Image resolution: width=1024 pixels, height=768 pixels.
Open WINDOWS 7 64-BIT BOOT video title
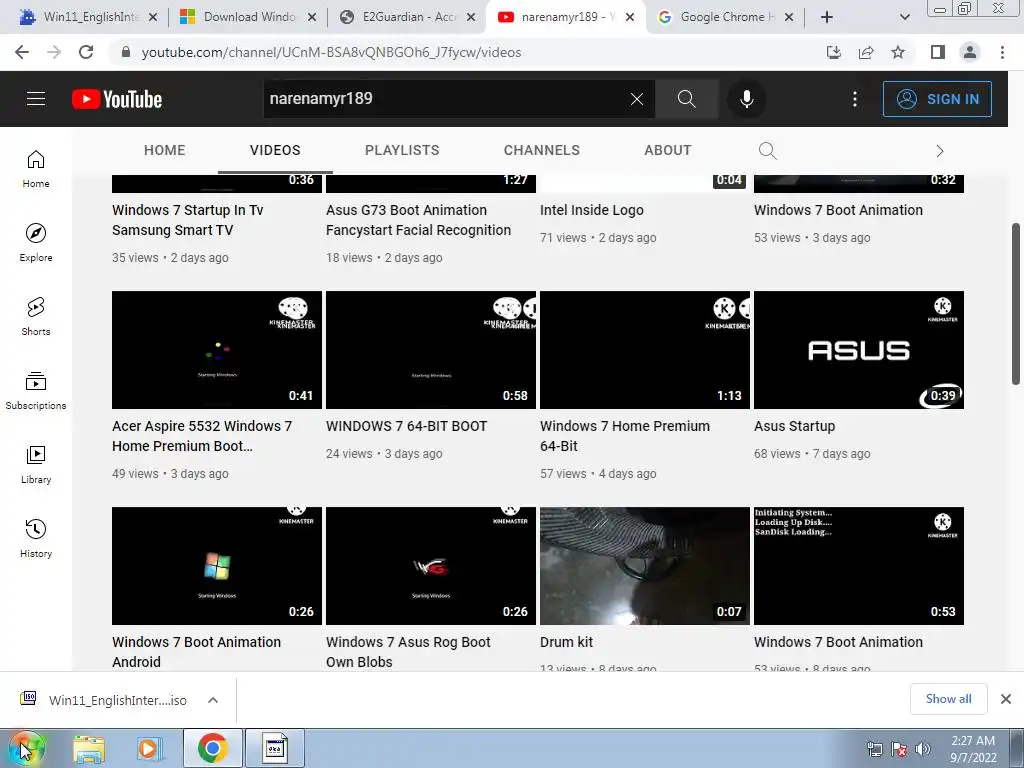[406, 426]
